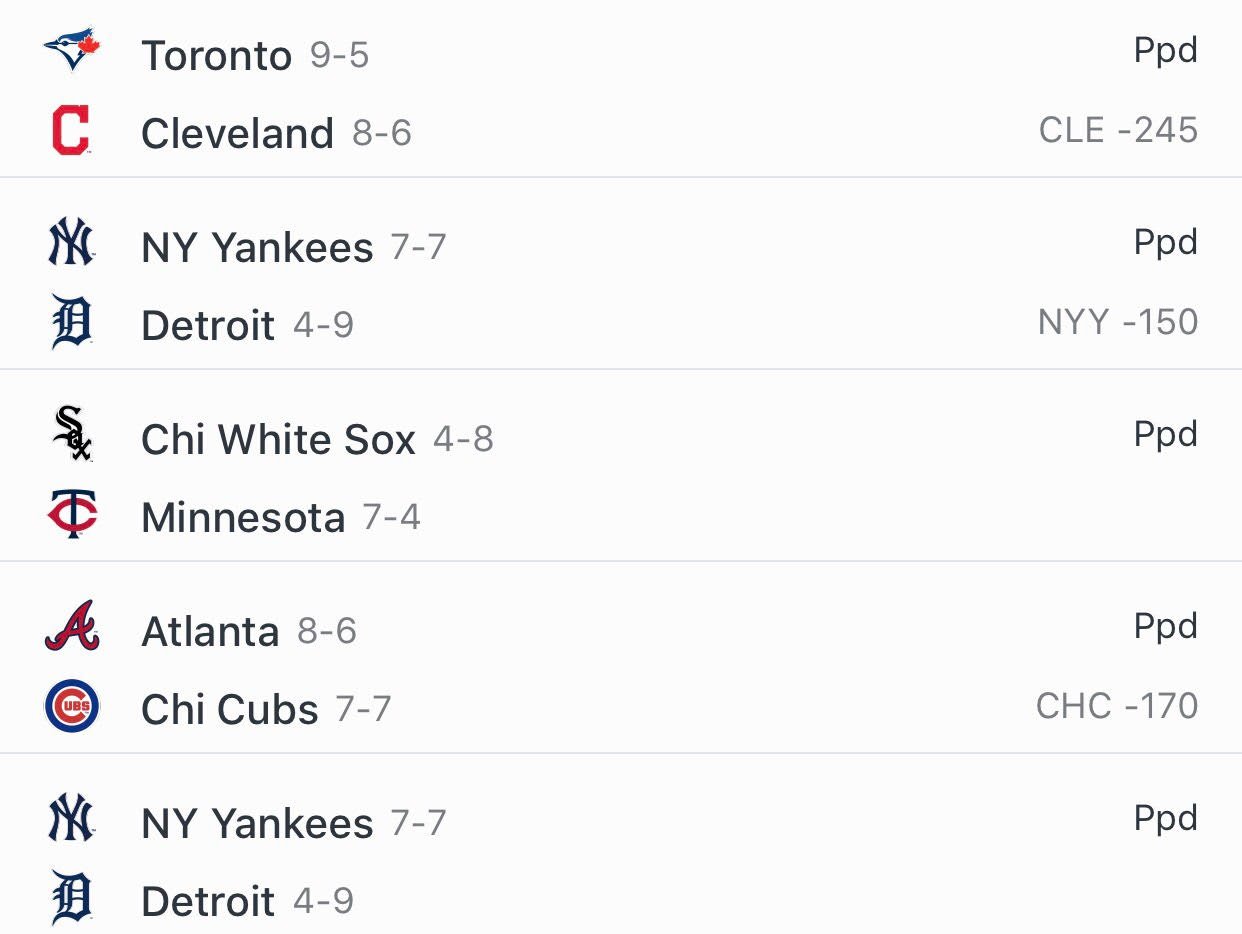The height and width of the screenshot is (934, 1242).
Task: Tap the first NY Yankees logo
Action: [x=72, y=243]
